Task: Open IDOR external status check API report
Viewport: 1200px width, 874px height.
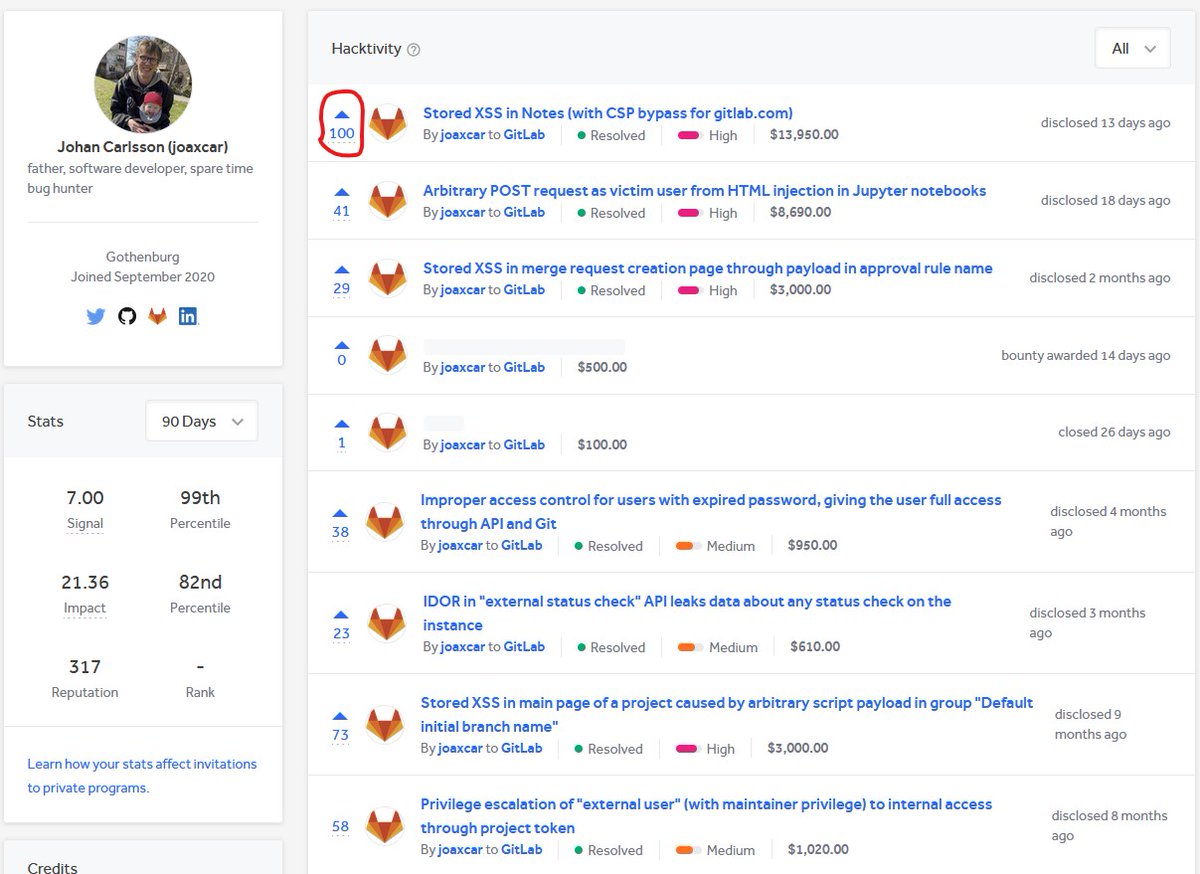Action: click(x=687, y=613)
